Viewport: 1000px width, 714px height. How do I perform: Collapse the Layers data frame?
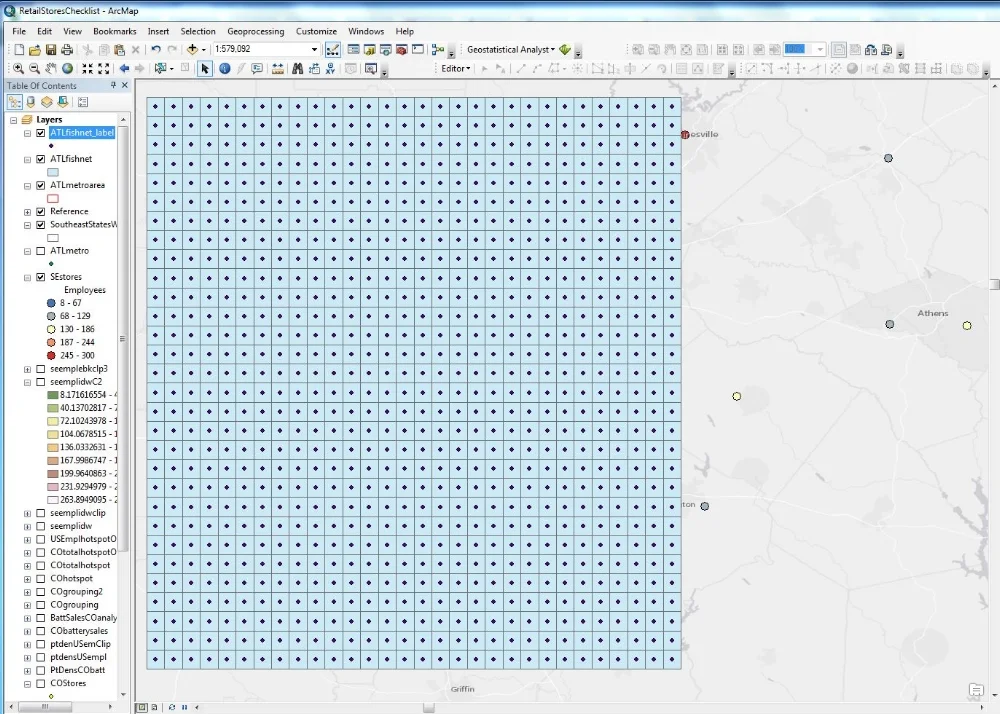13,120
